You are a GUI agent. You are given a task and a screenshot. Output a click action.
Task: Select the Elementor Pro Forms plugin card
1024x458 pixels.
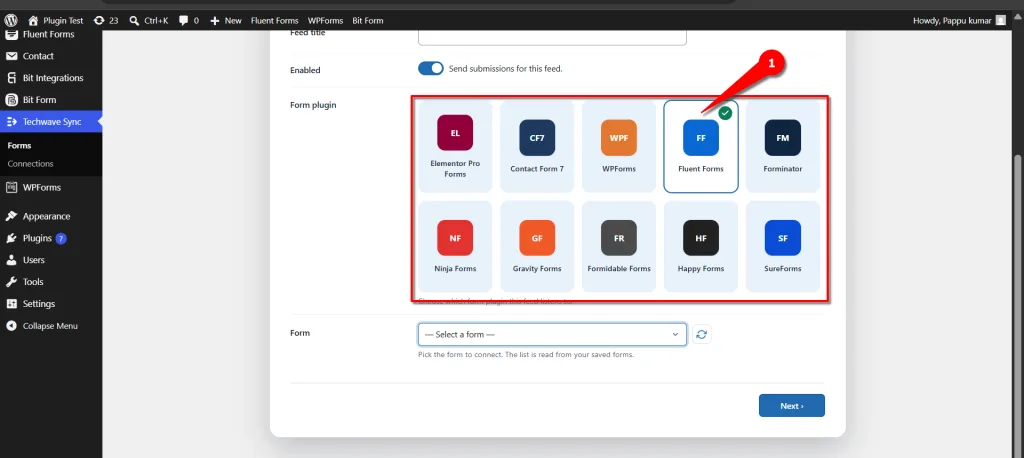pos(455,146)
